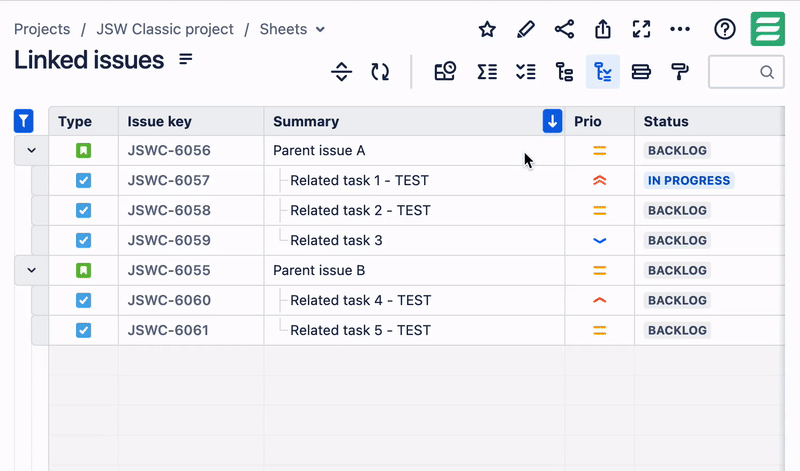Open the more options ellipsis menu
800x471 pixels.
click(x=680, y=29)
